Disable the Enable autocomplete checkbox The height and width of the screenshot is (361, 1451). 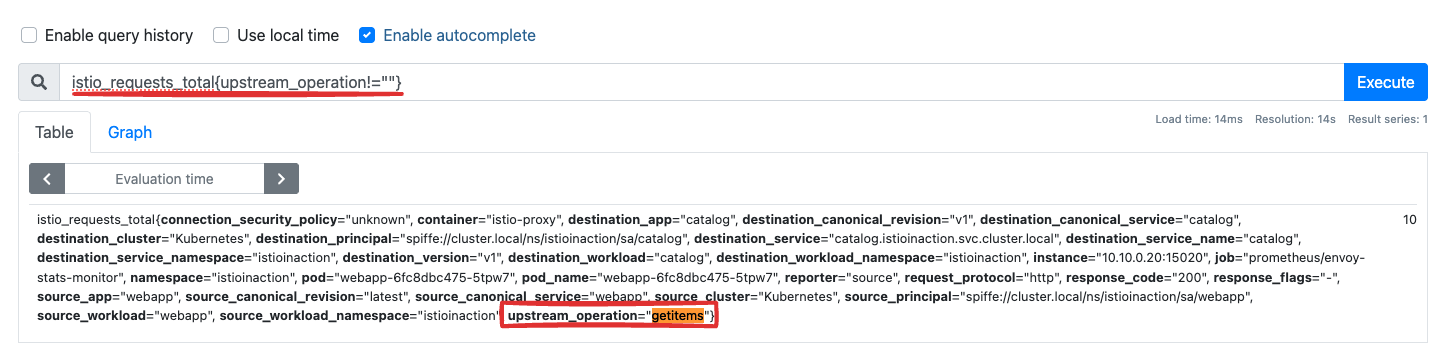pos(367,35)
